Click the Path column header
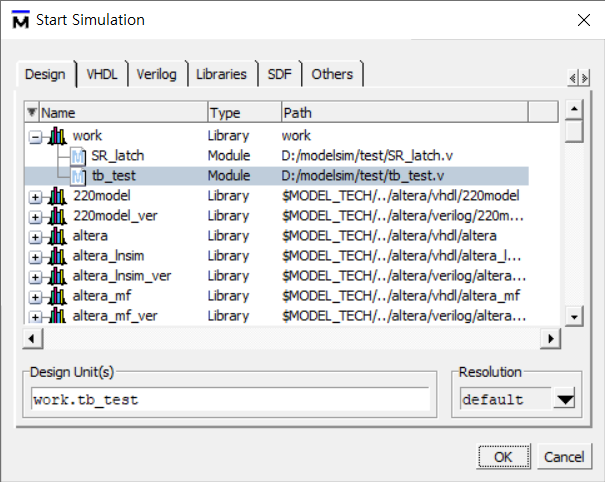The height and width of the screenshot is (482, 605). (x=404, y=113)
